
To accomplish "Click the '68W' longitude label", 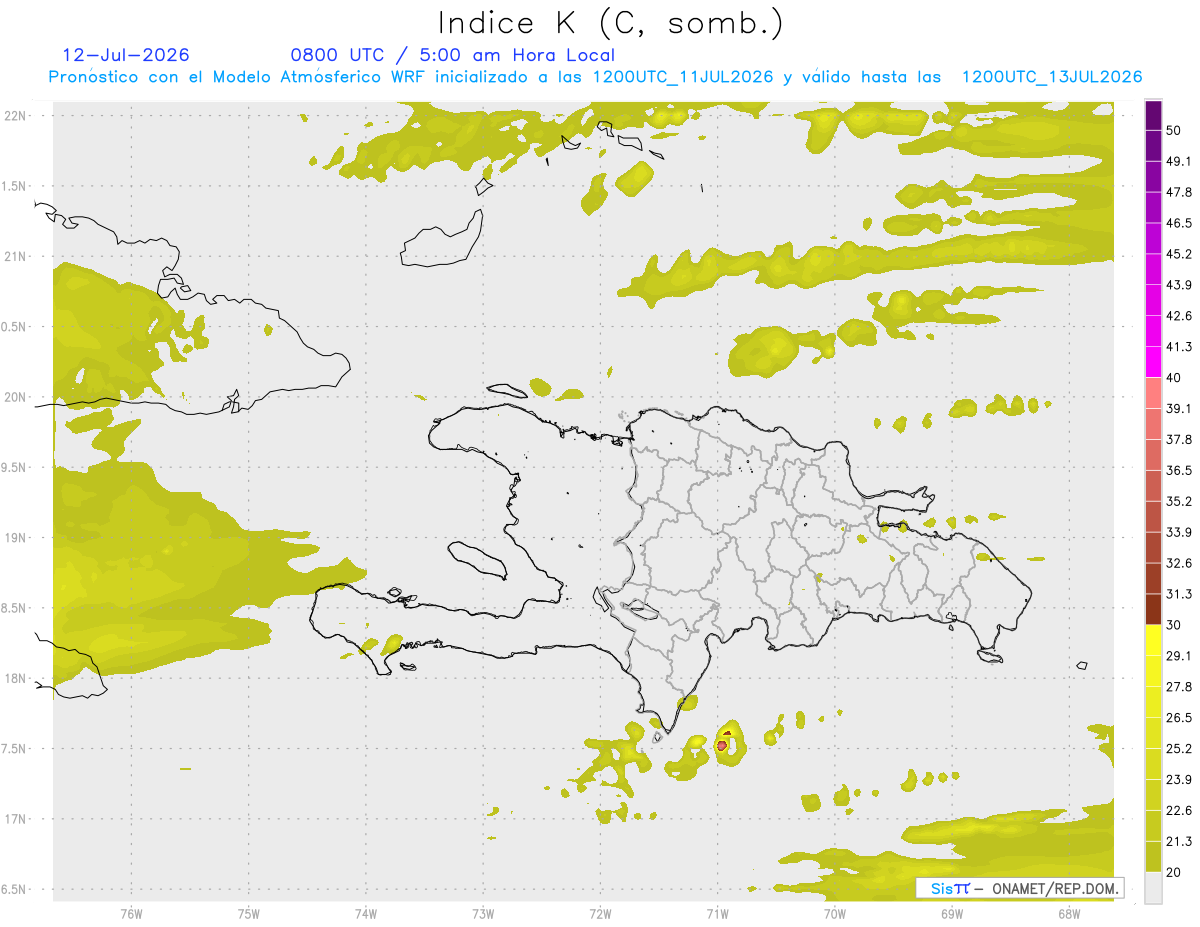I will tap(1069, 914).
